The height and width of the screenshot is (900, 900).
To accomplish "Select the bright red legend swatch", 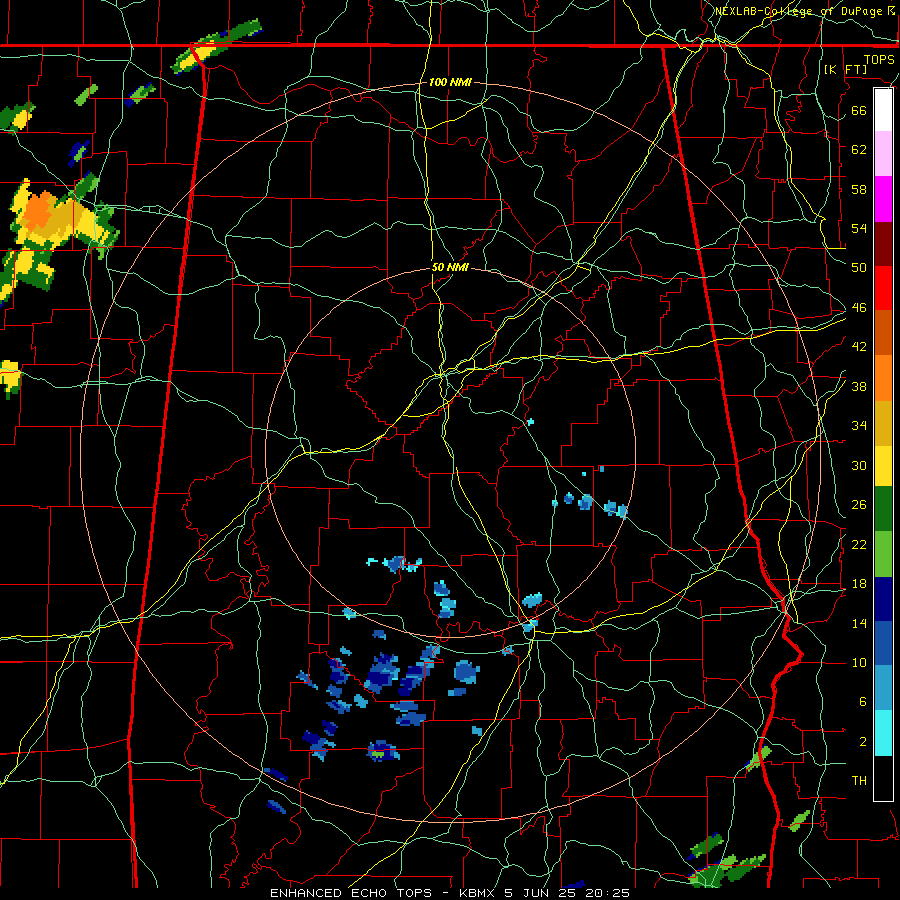I will click(x=883, y=288).
